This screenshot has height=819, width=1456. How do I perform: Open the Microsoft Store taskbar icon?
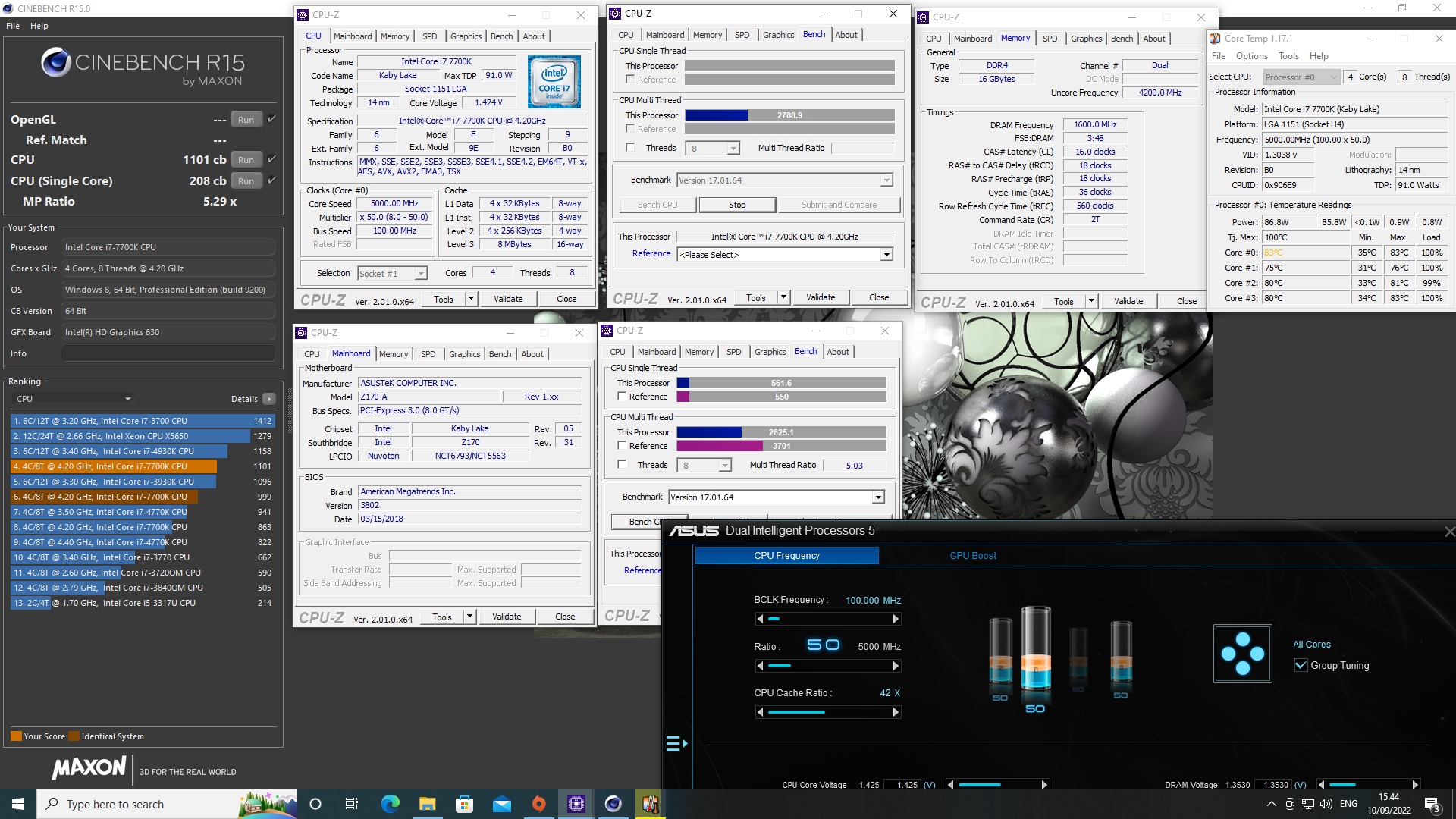pyautogui.click(x=464, y=804)
